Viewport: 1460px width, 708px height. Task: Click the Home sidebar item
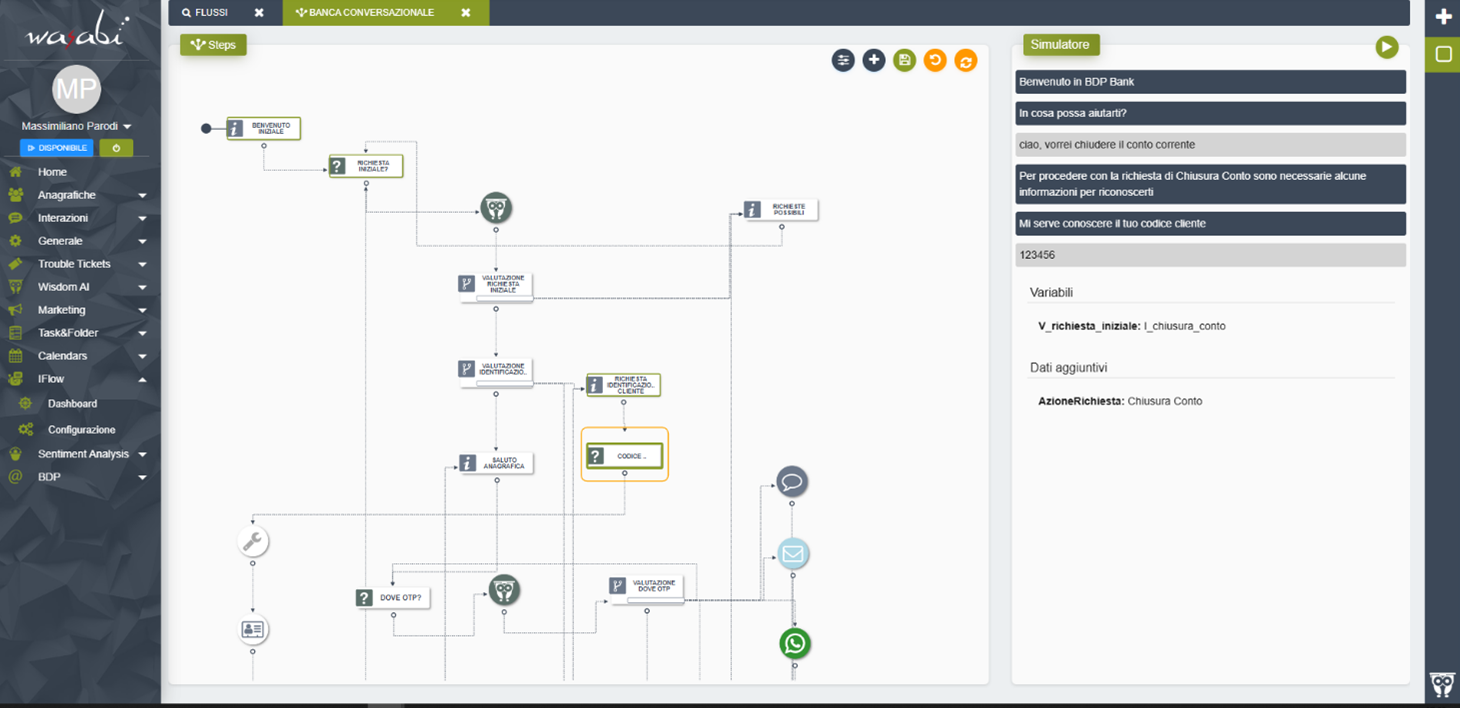52,172
